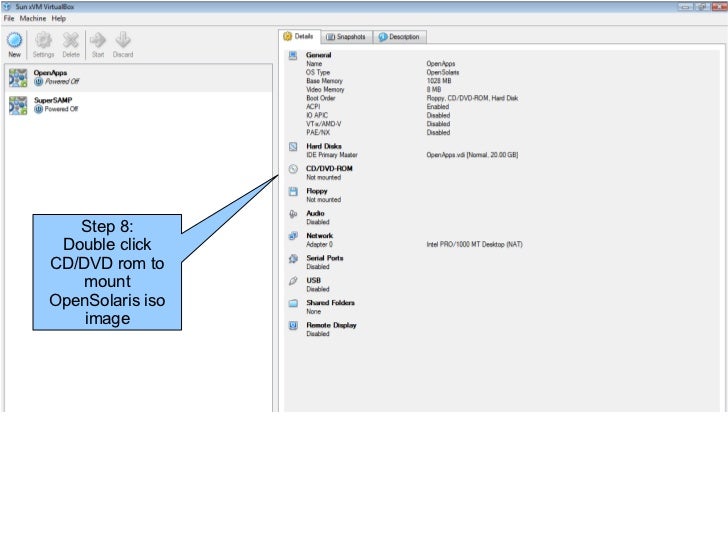Click the Floppy diskette icon
The image size is (728, 546).
(x=293, y=191)
